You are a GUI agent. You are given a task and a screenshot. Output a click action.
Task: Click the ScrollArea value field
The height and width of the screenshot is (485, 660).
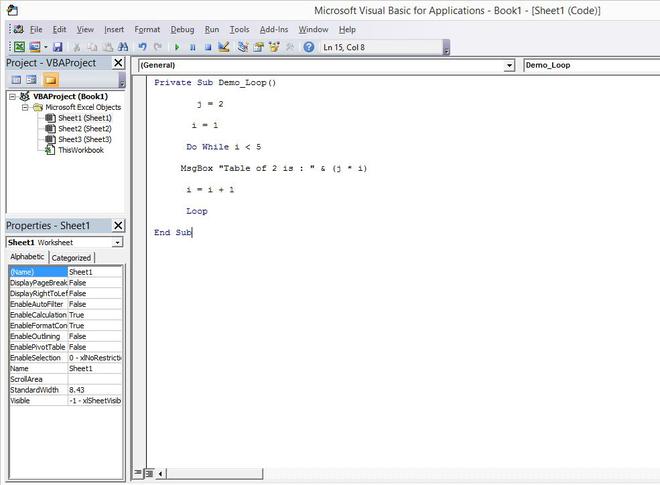tap(95, 379)
